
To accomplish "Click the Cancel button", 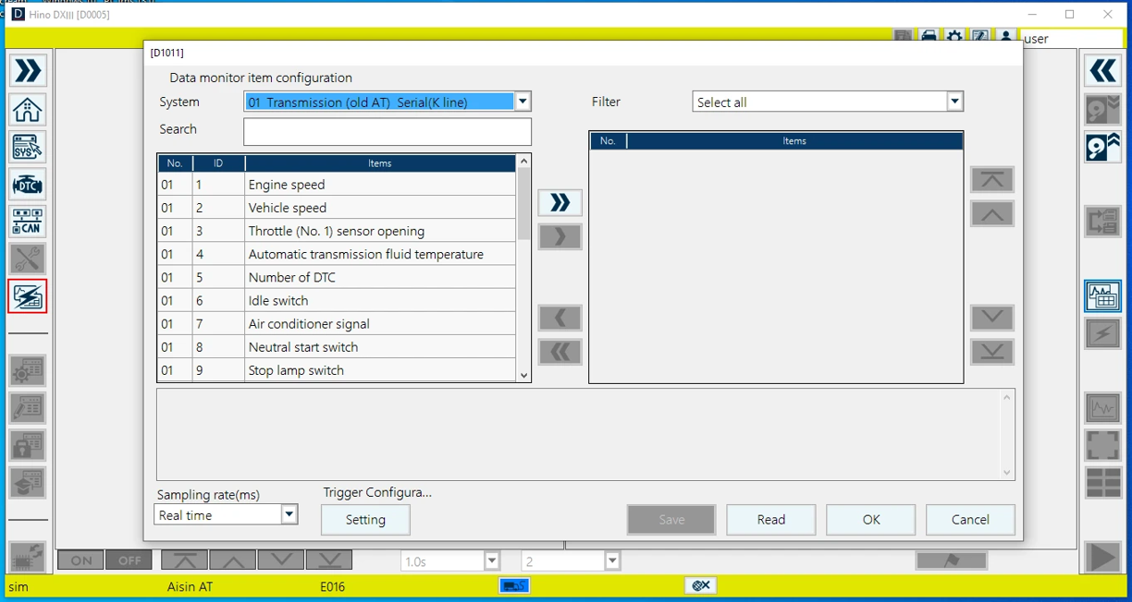I will 970,520.
